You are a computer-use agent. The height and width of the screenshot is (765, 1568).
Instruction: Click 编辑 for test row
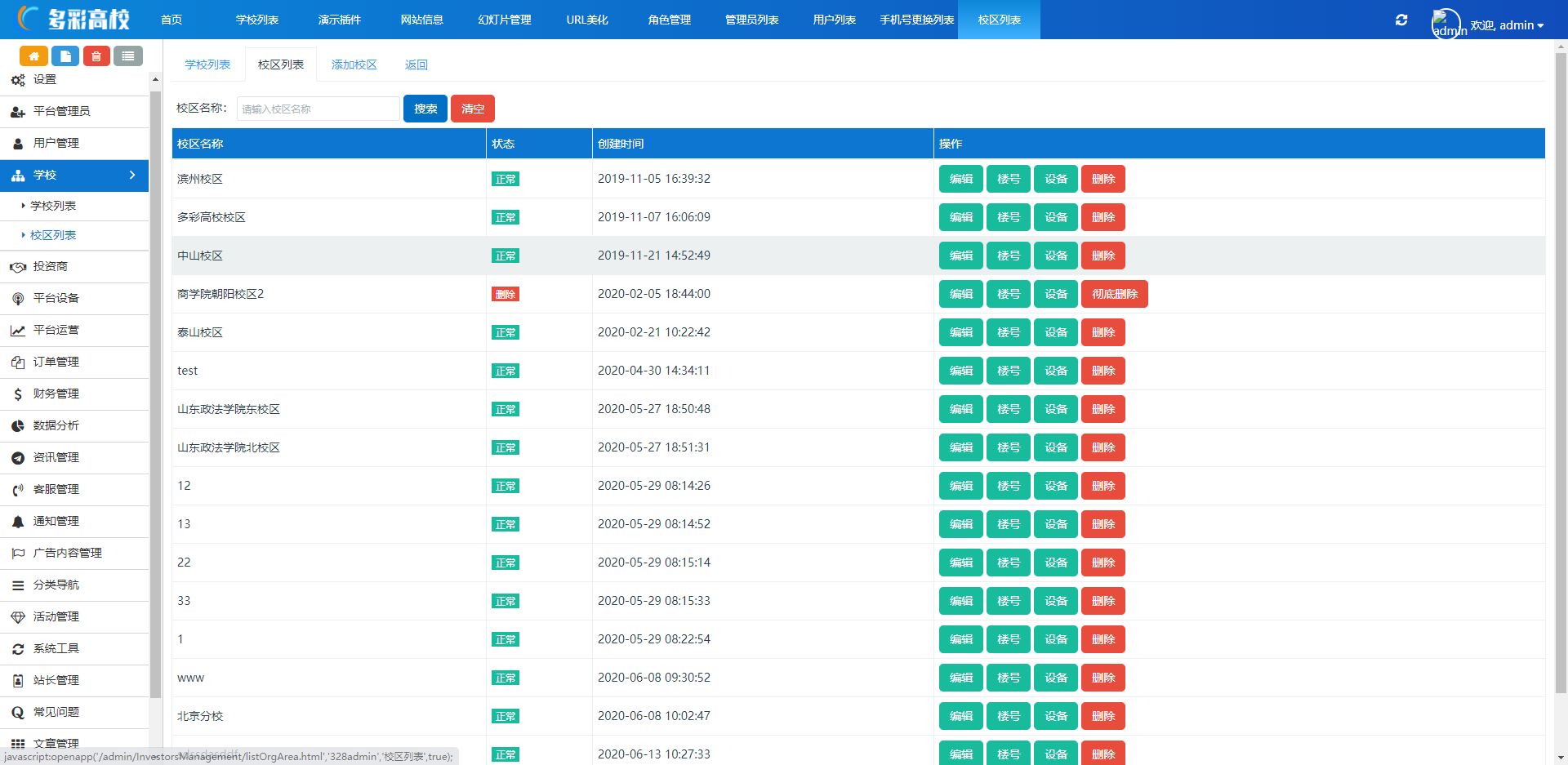[x=961, y=371]
